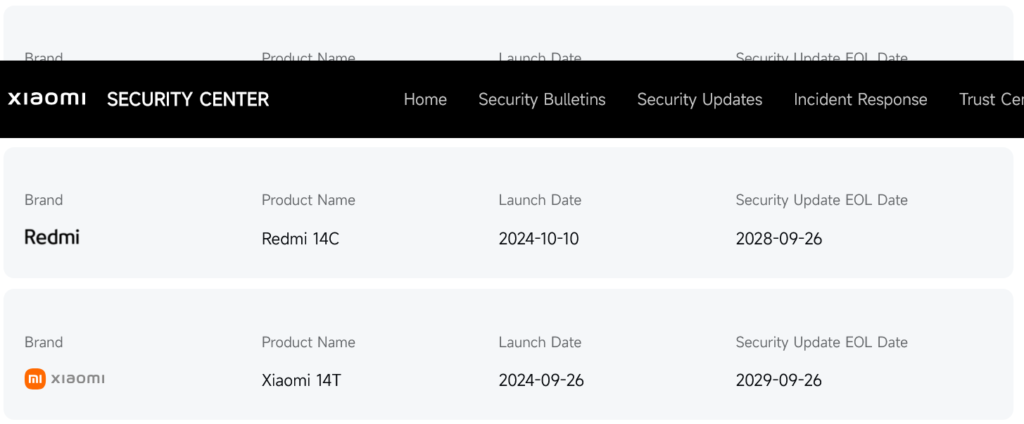Open the Incident Response section
The image size is (1024, 424).
[x=860, y=99]
